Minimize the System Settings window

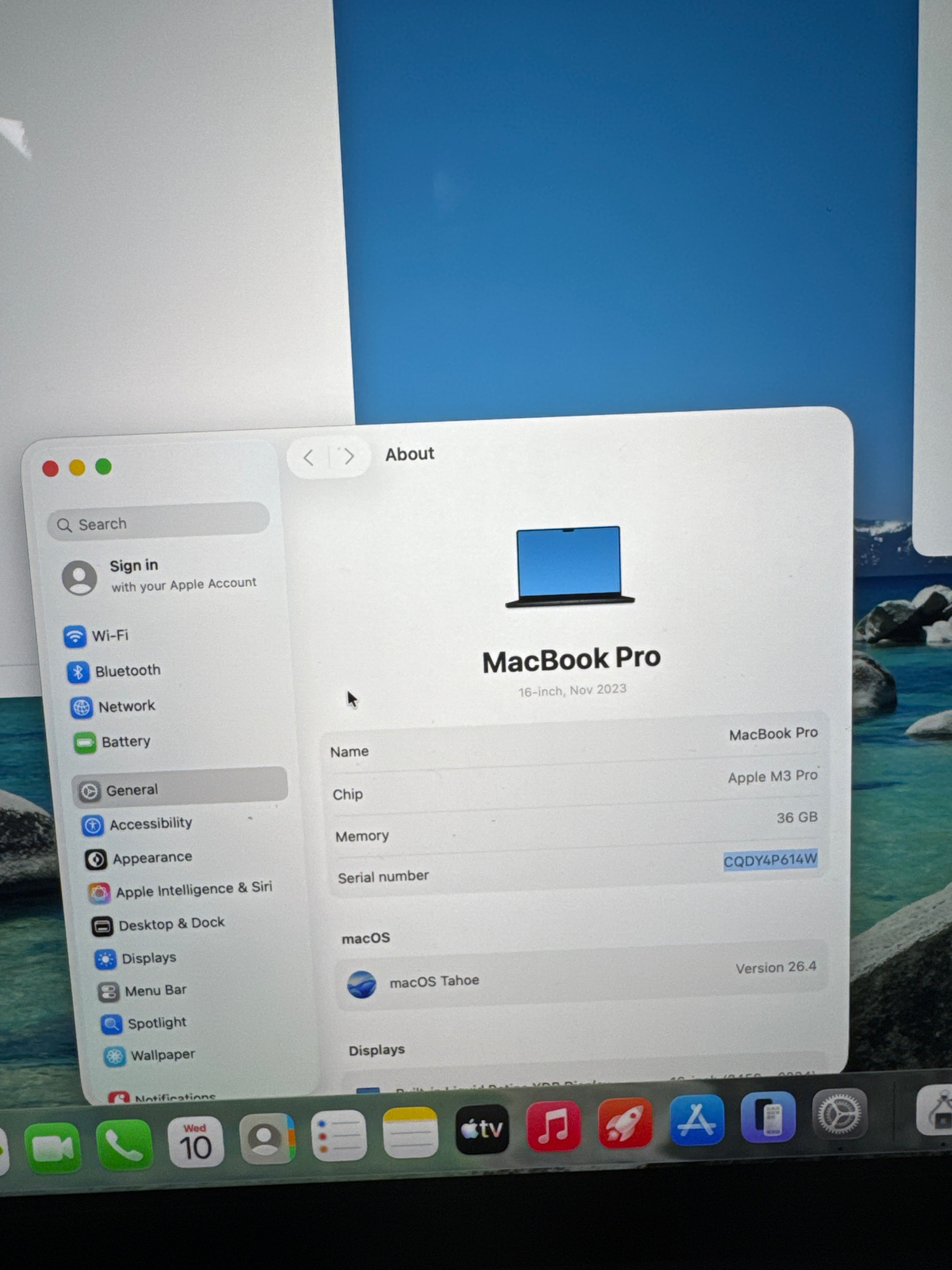pos(77,468)
